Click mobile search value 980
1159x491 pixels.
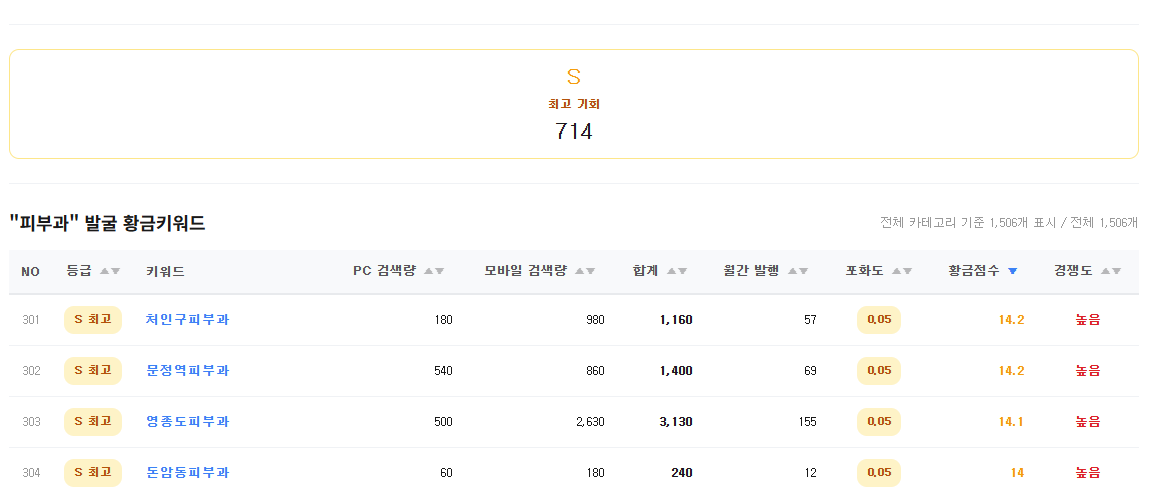tap(595, 319)
